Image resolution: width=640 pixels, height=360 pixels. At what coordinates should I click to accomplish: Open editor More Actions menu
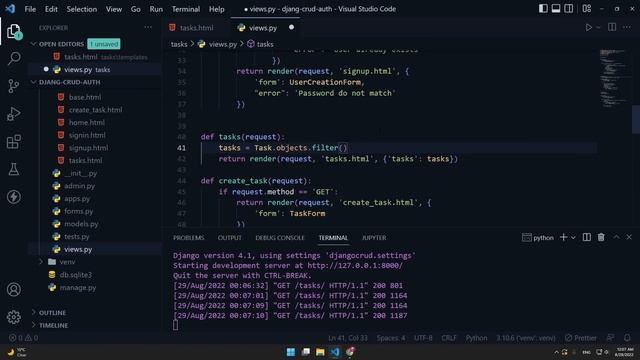[627, 27]
